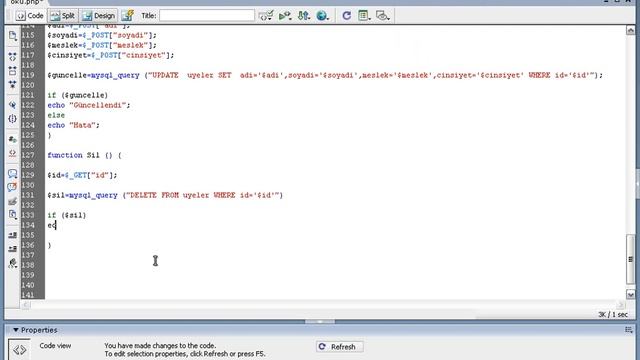Click the vertical scrollbar thumb
Viewport: 640px width, 360px height.
coord(630,259)
